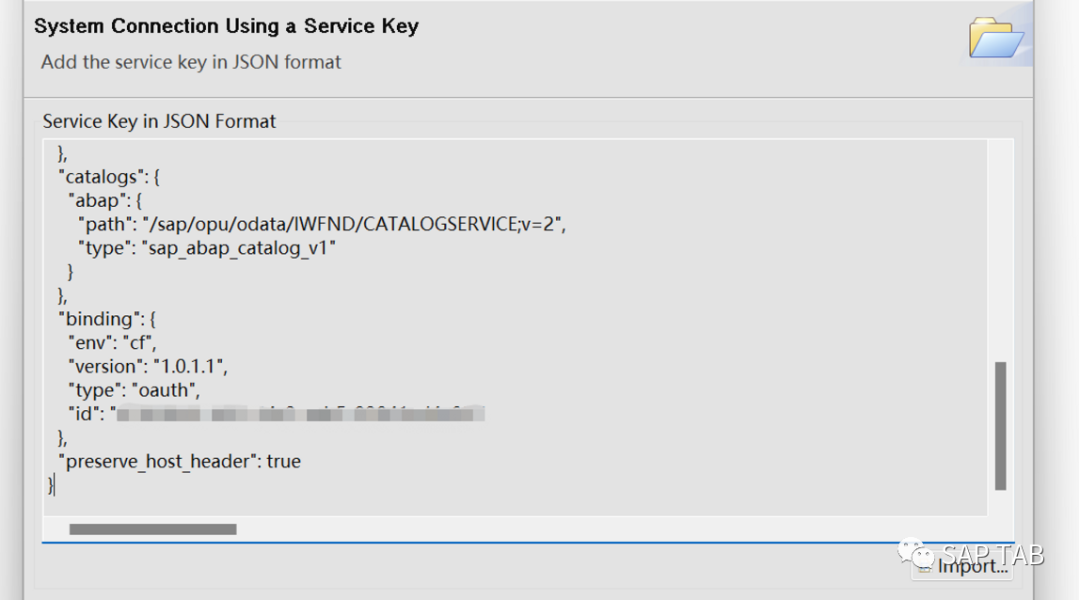The width and height of the screenshot is (1080, 600).
Task: Click the small icon on the Import button
Action: coord(924,568)
